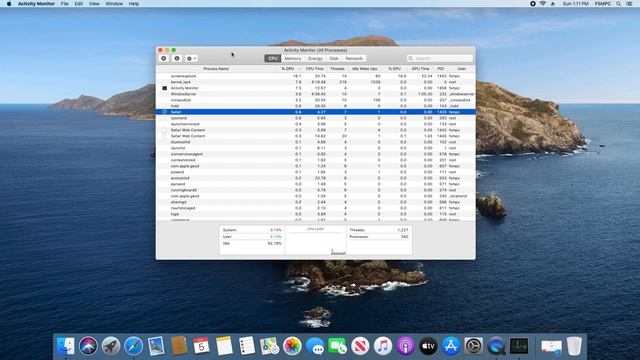Open Maps icon in Dock
This screenshot has width=640, height=360.
click(x=269, y=346)
